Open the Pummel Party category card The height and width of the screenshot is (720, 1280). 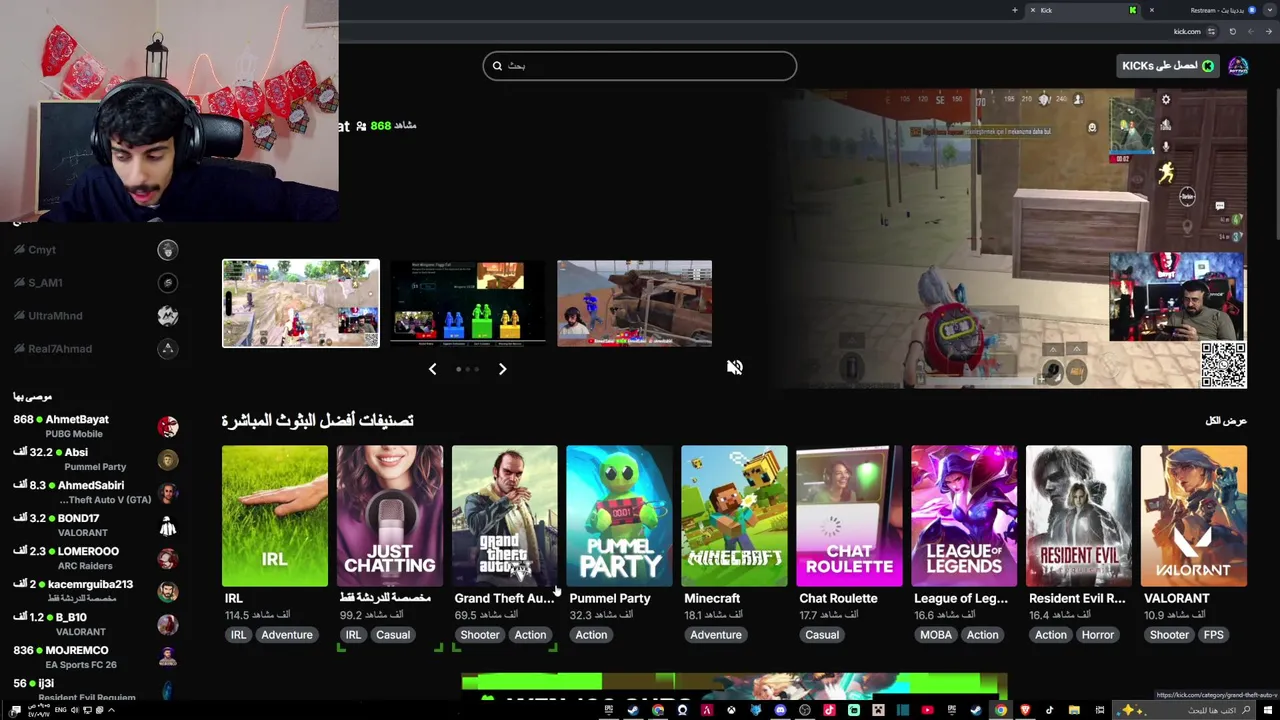620,516
